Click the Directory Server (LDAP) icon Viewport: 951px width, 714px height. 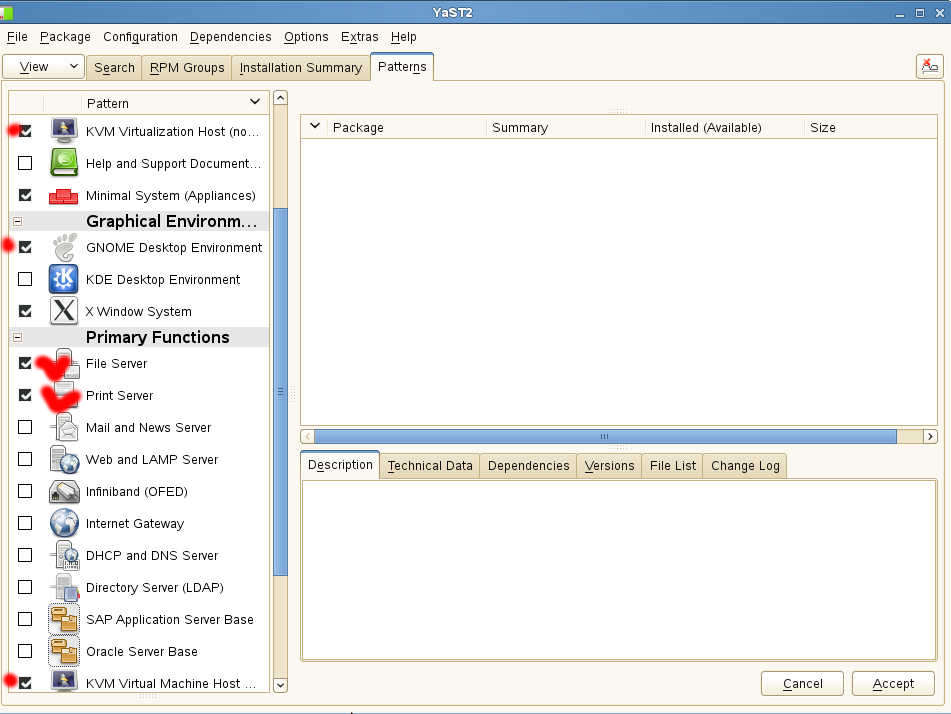tap(65, 587)
